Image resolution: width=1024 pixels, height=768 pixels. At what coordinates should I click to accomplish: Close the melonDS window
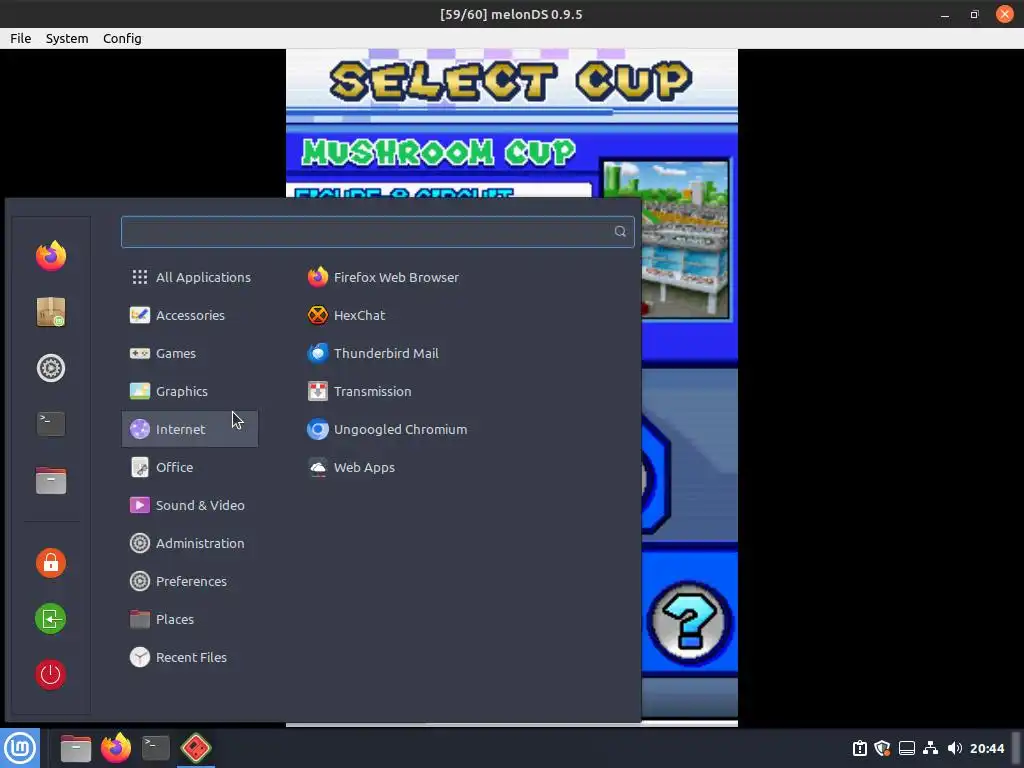[1004, 14]
